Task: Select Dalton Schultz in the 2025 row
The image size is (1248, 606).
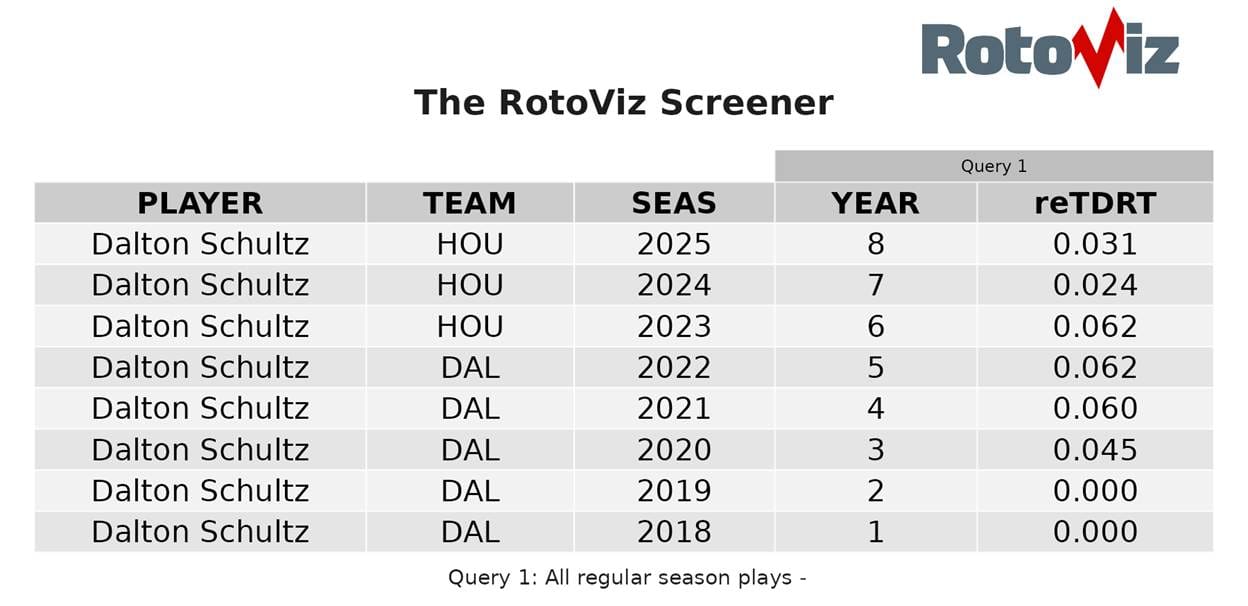Action: (x=200, y=244)
